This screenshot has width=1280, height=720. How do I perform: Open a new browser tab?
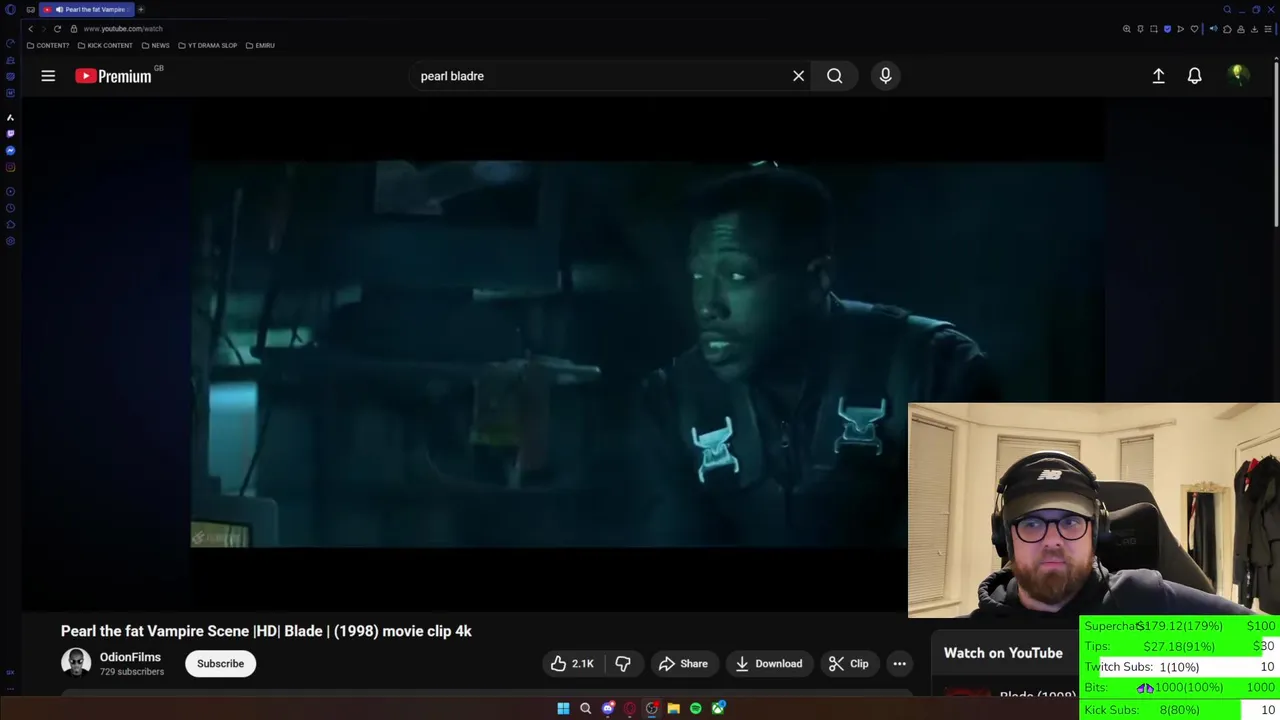point(141,9)
